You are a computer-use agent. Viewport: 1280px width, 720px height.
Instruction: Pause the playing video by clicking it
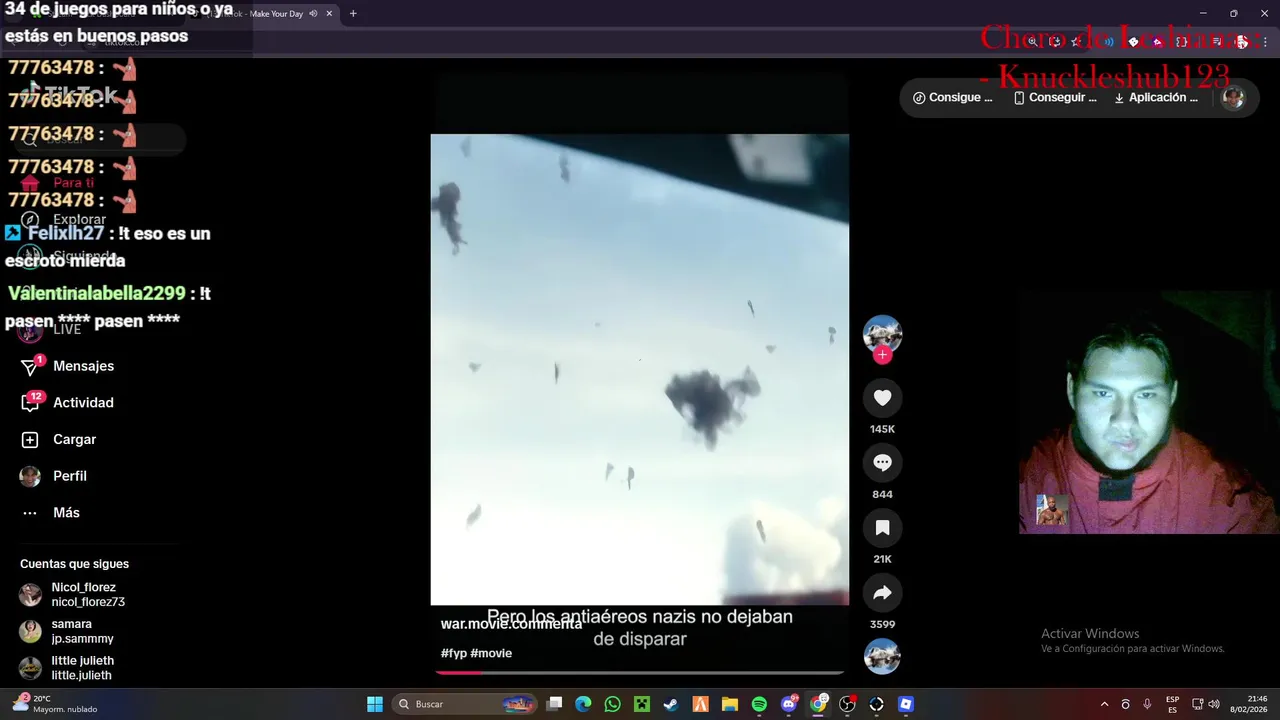click(639, 370)
